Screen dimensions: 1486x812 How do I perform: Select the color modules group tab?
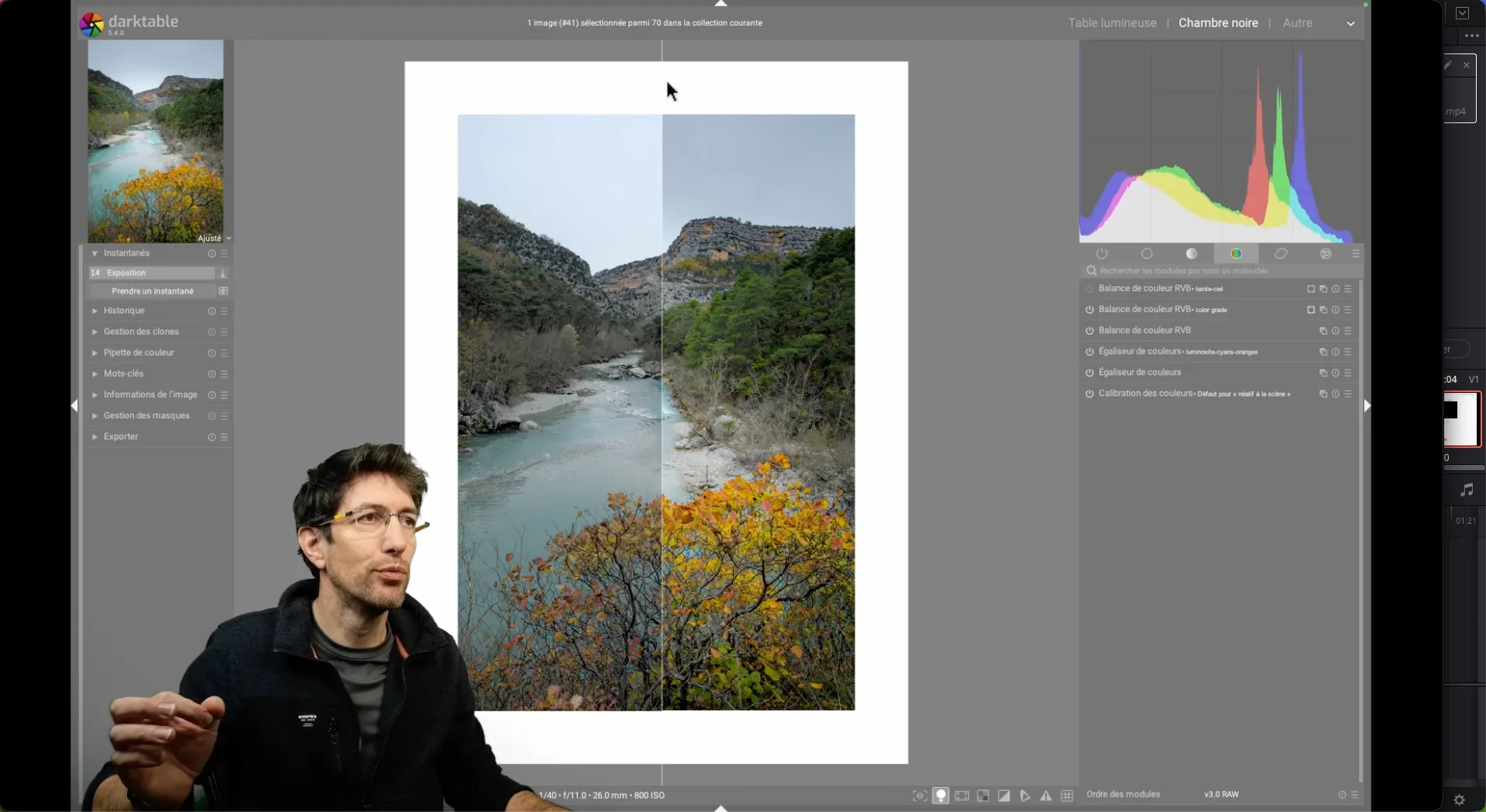tap(1236, 254)
